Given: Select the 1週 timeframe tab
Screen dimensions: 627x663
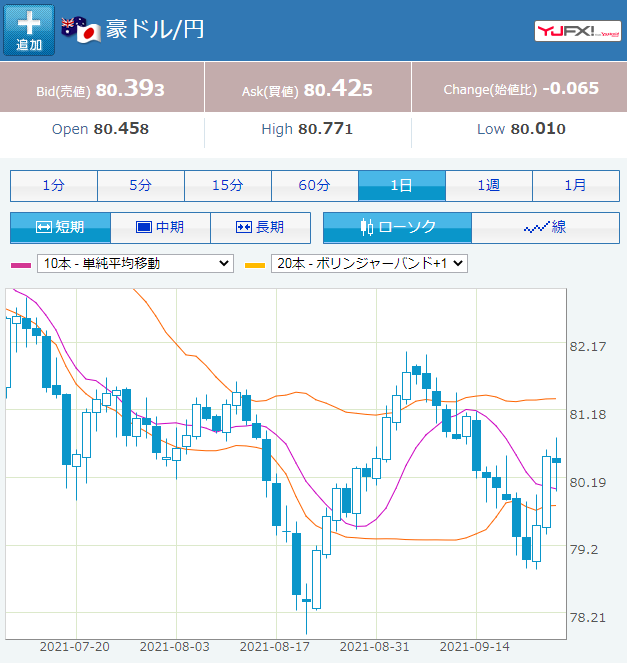Looking at the screenshot, I should (x=489, y=186).
